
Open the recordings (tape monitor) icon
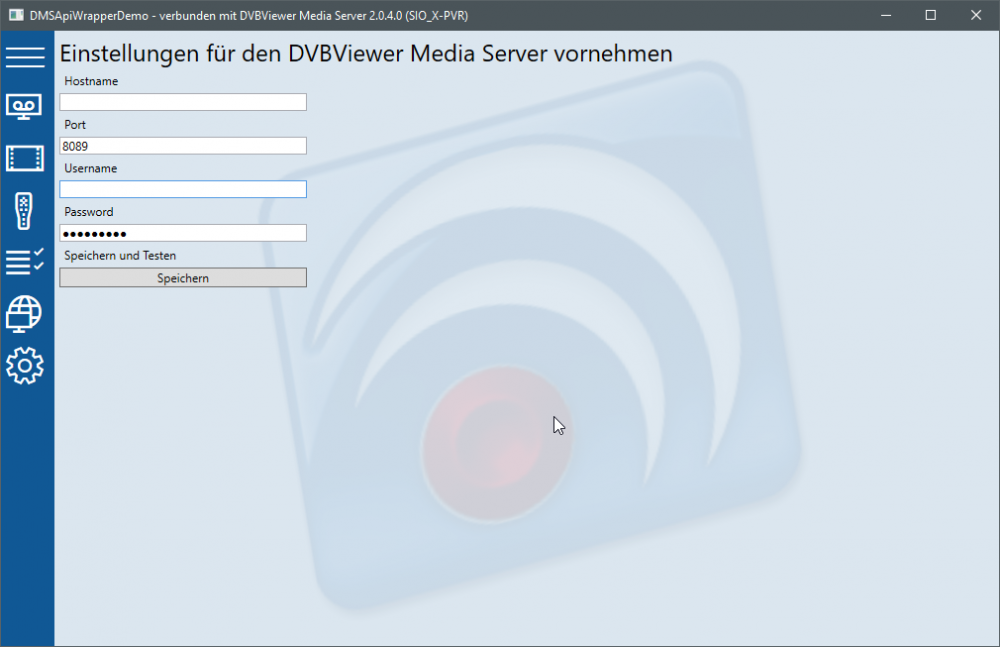coord(24,107)
